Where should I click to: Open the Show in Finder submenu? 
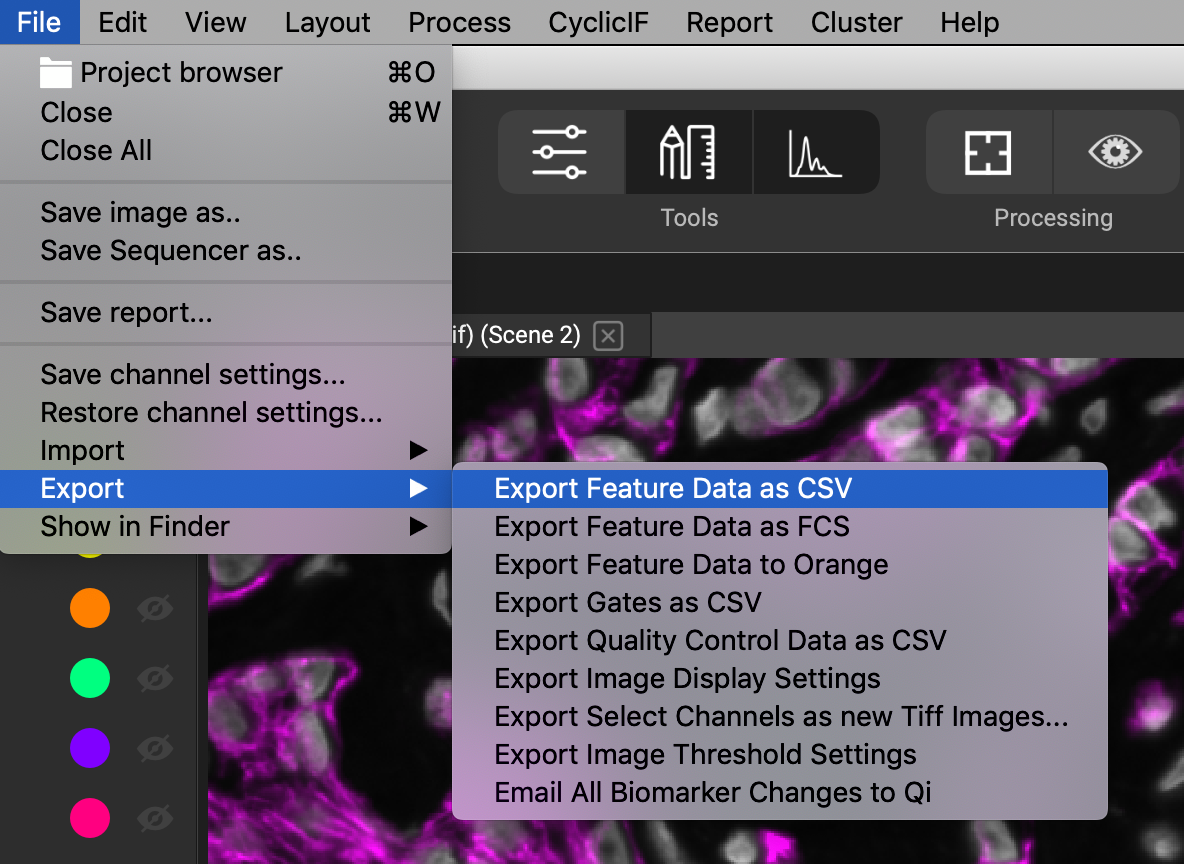click(x=226, y=526)
